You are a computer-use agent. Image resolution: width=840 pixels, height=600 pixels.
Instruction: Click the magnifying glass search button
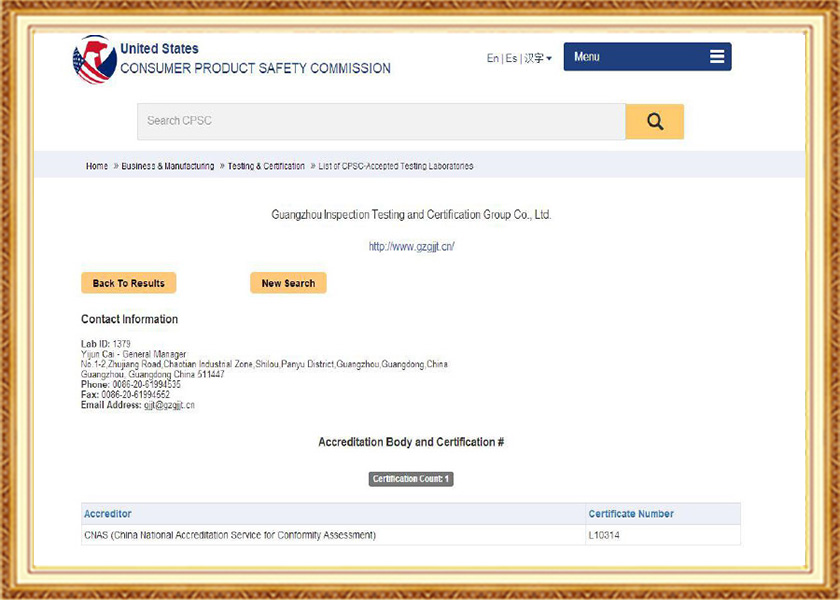click(x=655, y=122)
